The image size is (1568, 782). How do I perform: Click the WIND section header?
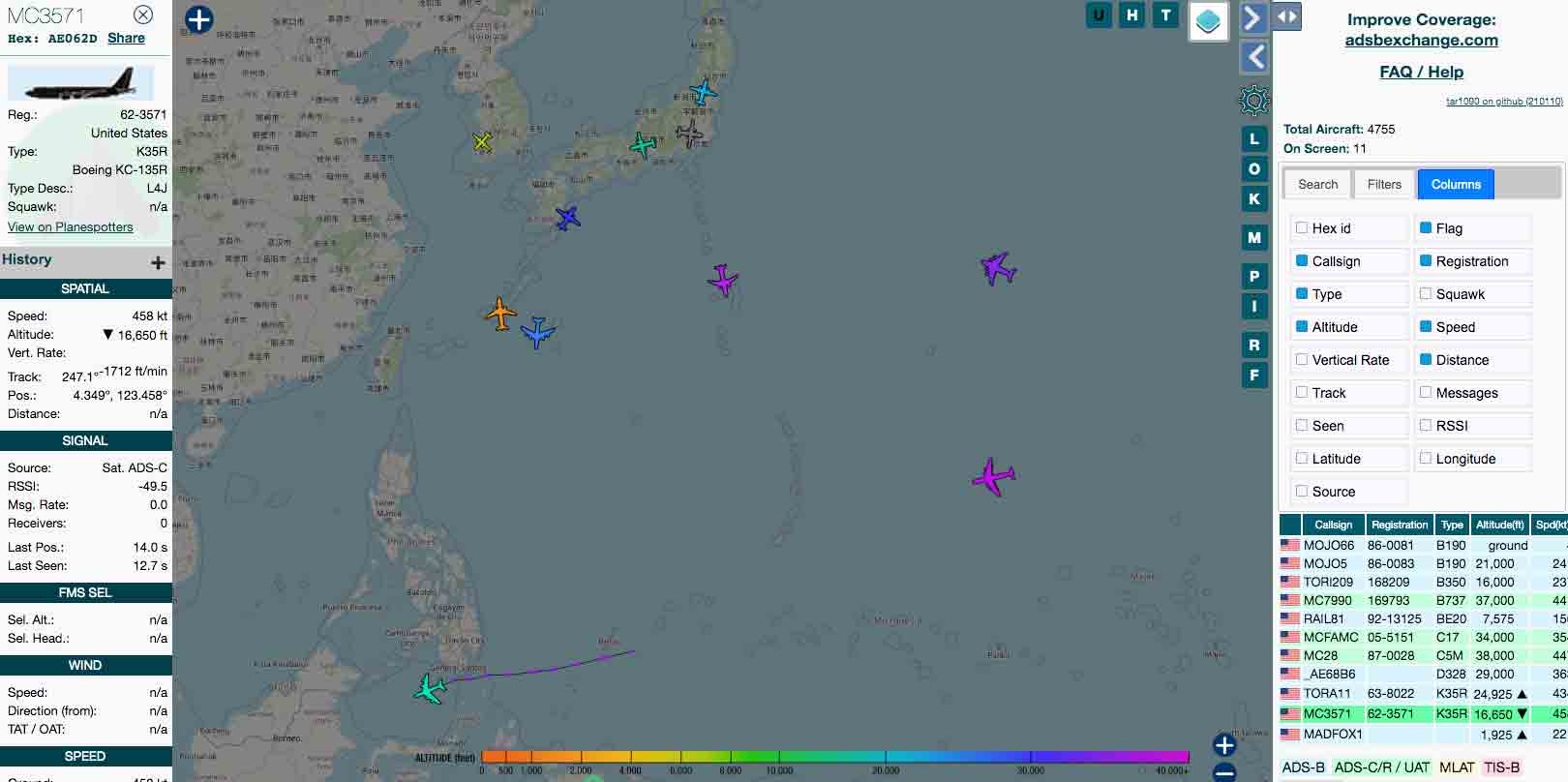(85, 665)
